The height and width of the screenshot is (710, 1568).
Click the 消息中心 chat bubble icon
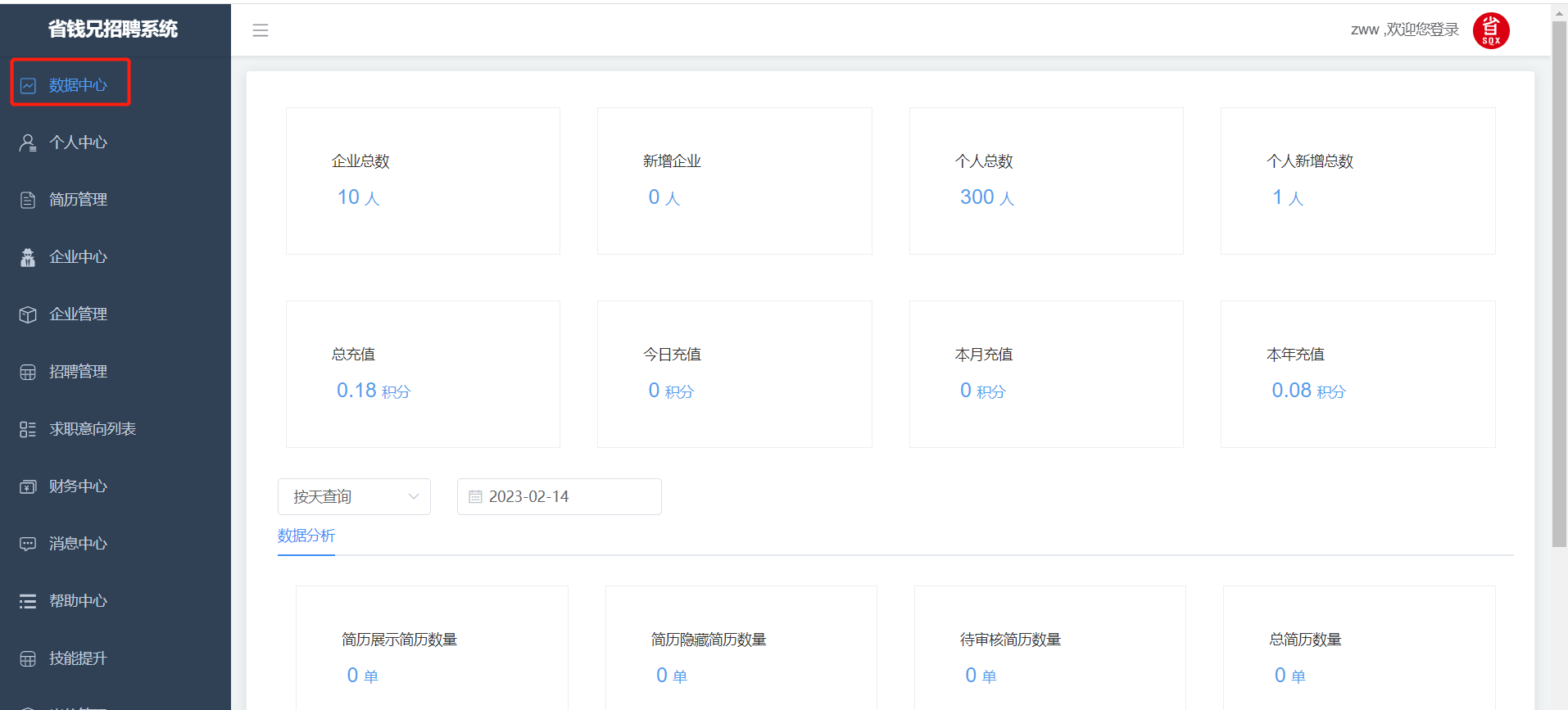(x=28, y=544)
